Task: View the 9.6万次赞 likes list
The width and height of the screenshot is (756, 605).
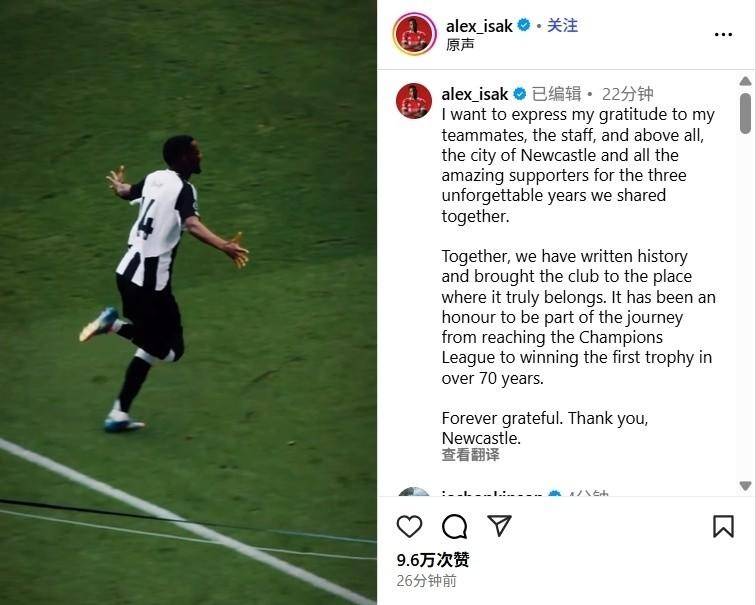Action: [432, 560]
